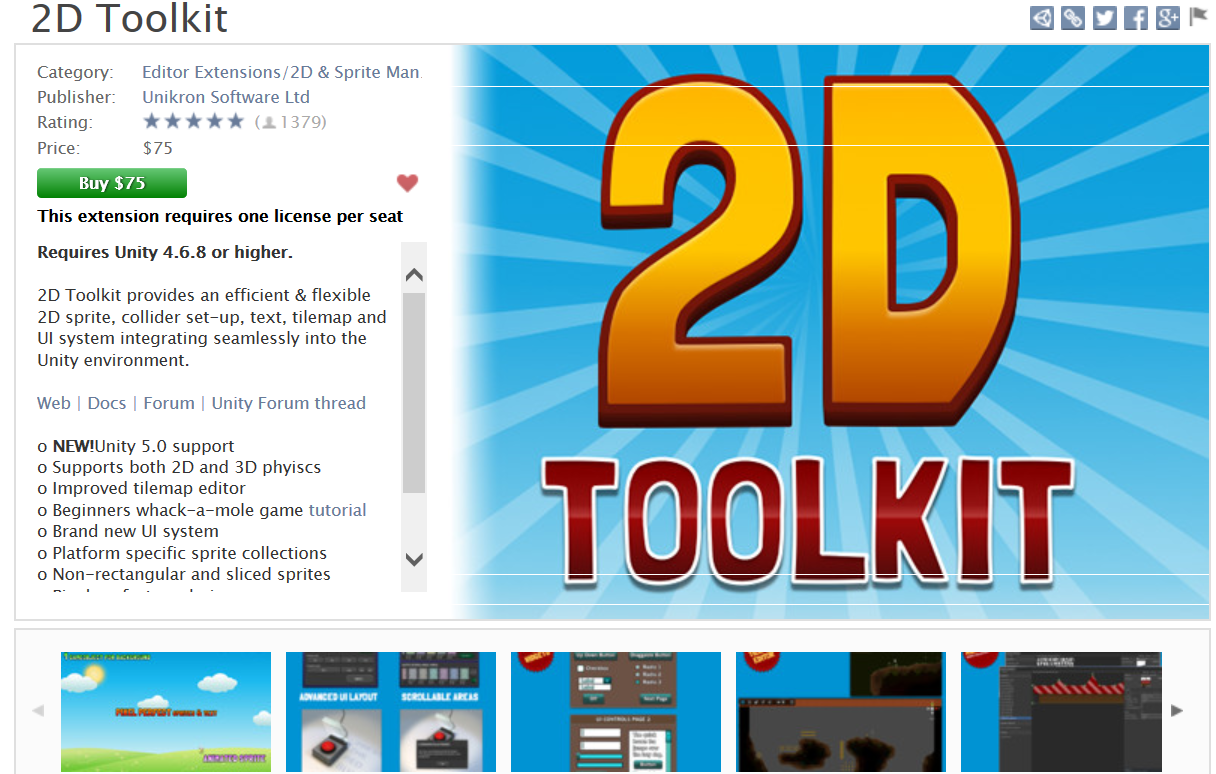Go to previous screenshots with left arrow

click(38, 711)
